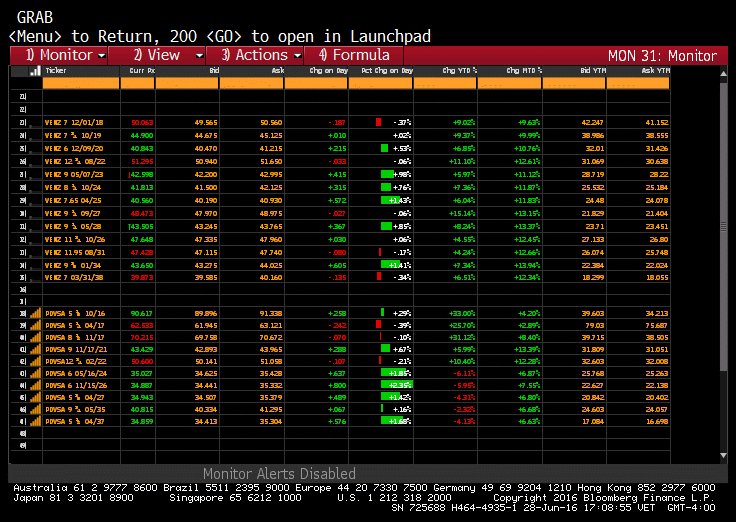The width and height of the screenshot is (736, 522).
Task: Click the Chg MTD % column header
Action: pos(524,70)
